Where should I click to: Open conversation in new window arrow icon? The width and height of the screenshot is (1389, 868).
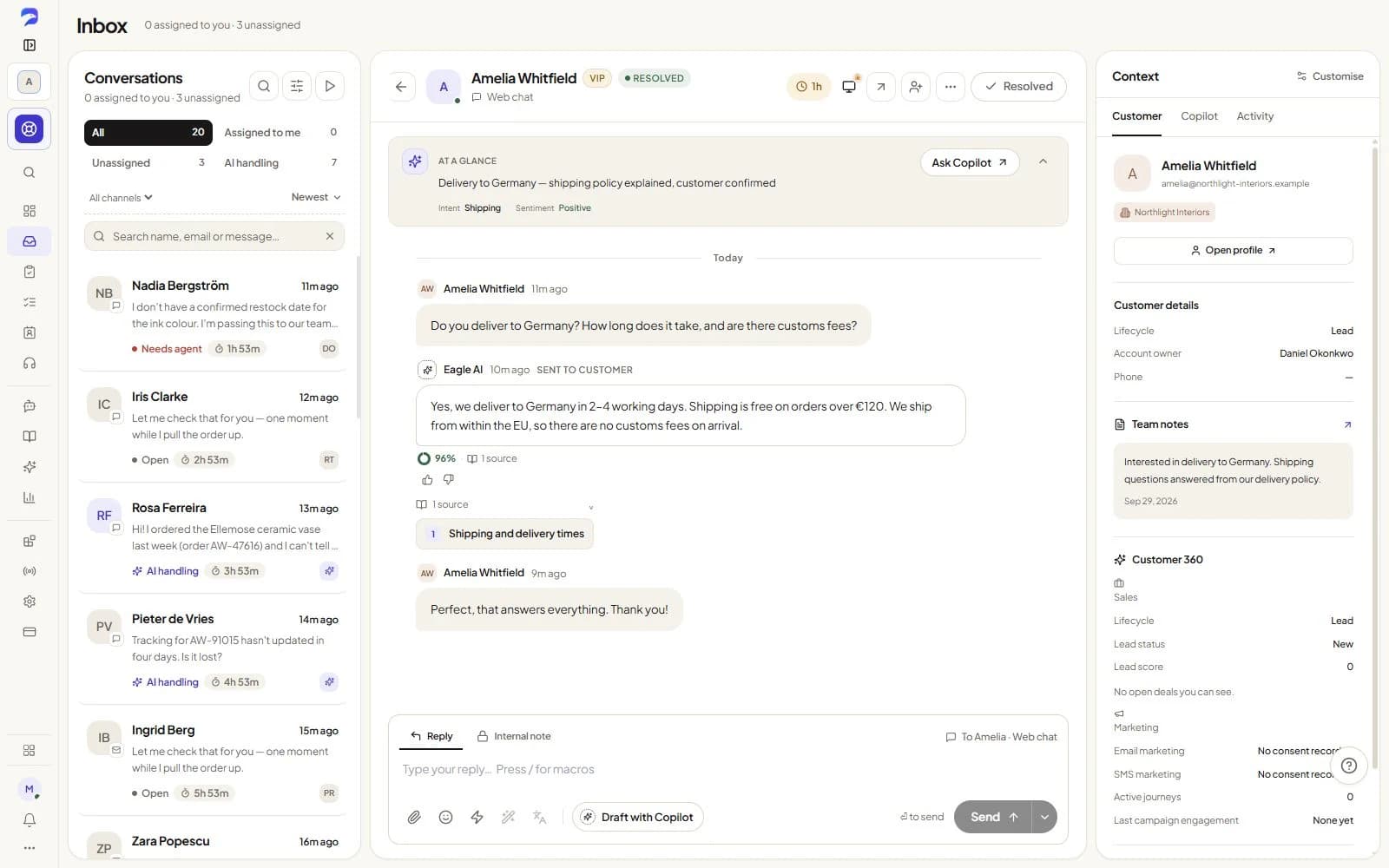pyautogui.click(x=881, y=87)
